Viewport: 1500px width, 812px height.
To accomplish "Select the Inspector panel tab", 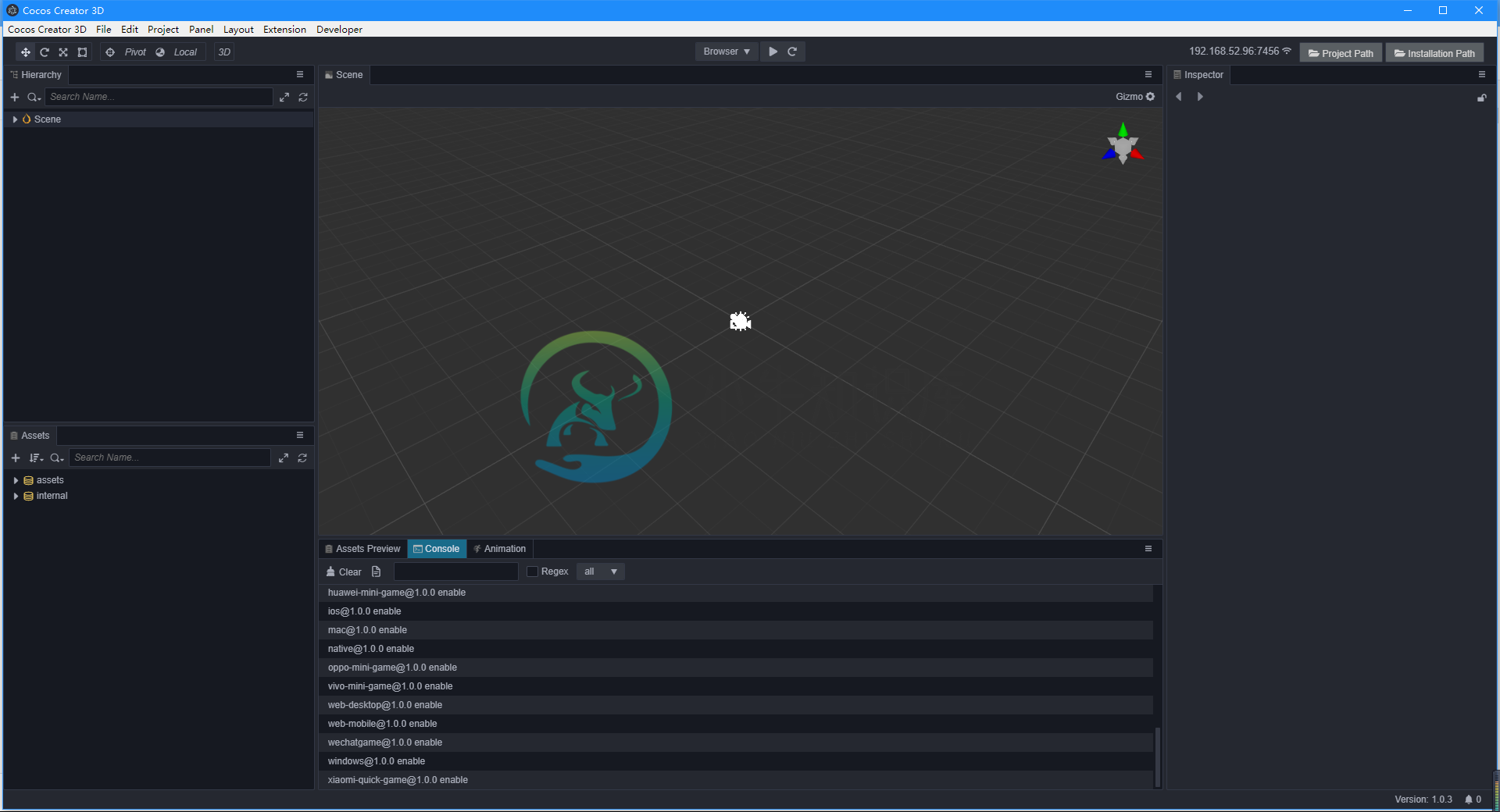I will (x=1199, y=75).
